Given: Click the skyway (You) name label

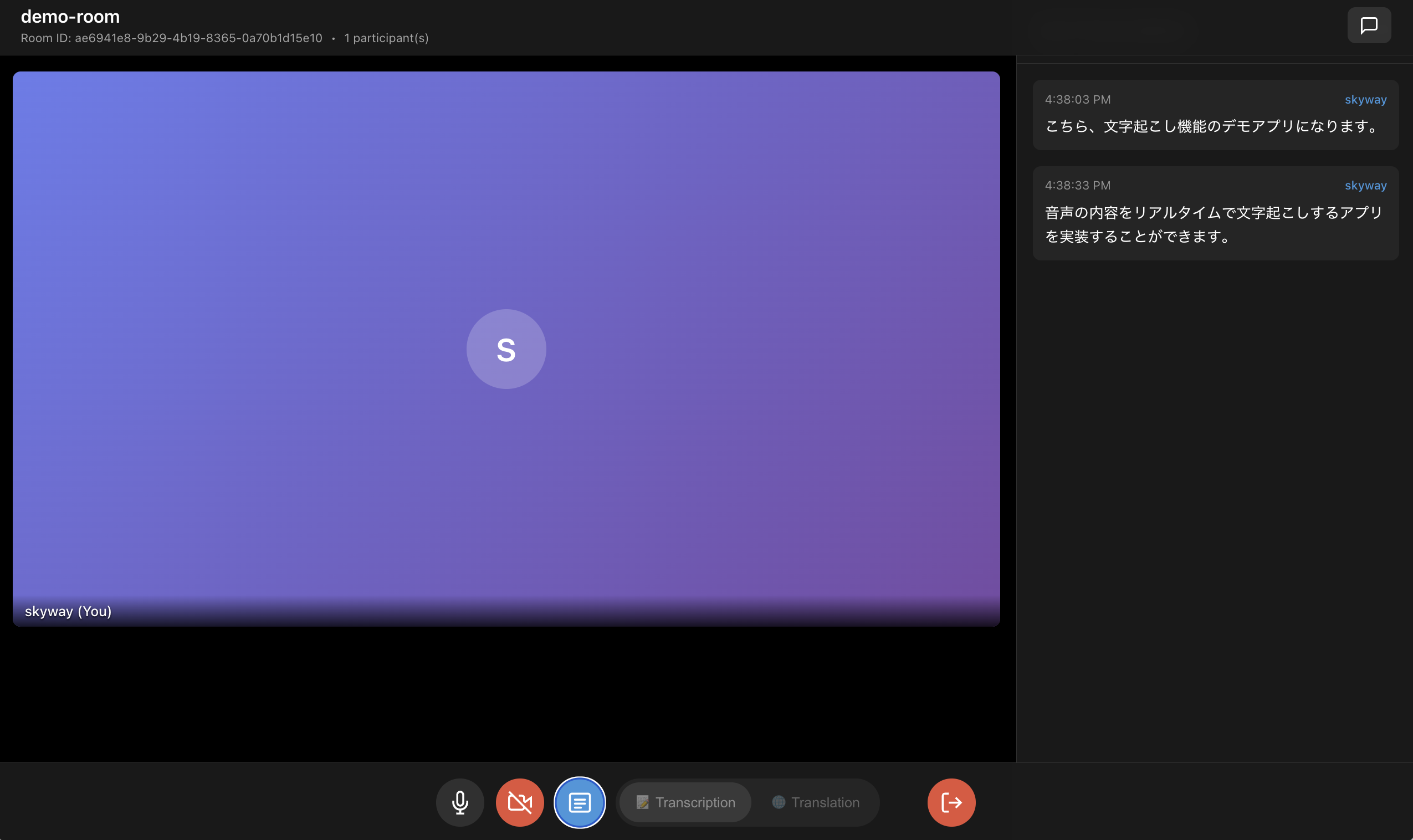Looking at the screenshot, I should [x=68, y=611].
